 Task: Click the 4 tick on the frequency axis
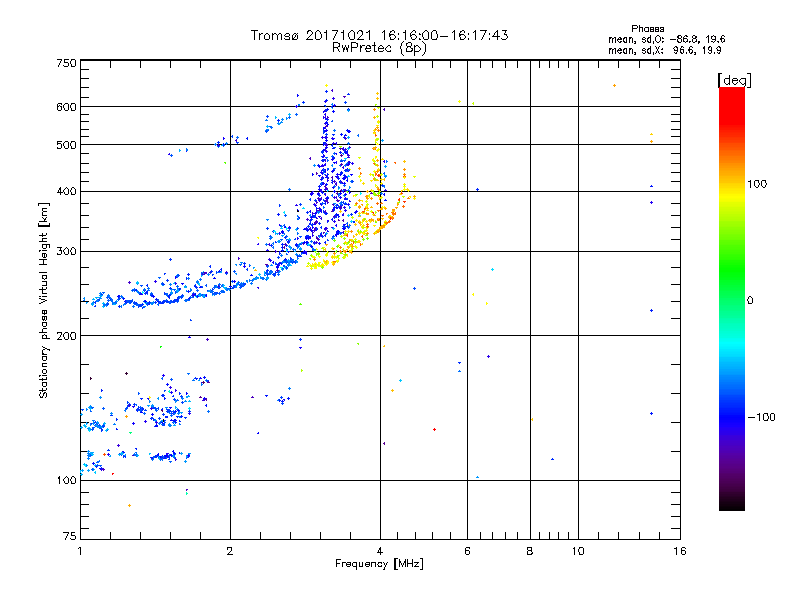pyautogui.click(x=379, y=551)
